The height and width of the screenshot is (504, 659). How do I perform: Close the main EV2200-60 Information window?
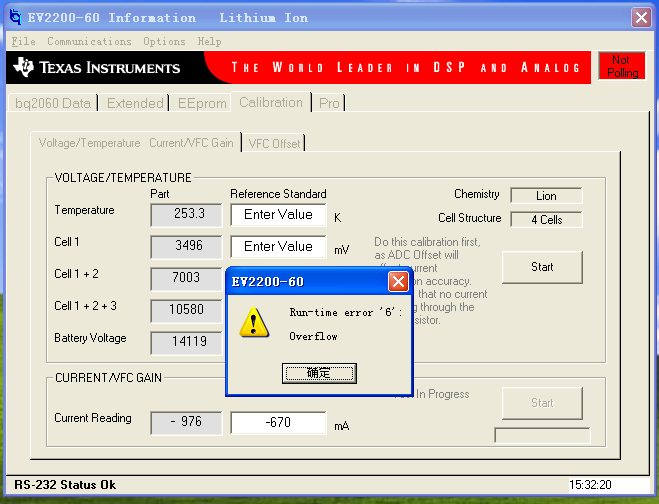(x=641, y=18)
